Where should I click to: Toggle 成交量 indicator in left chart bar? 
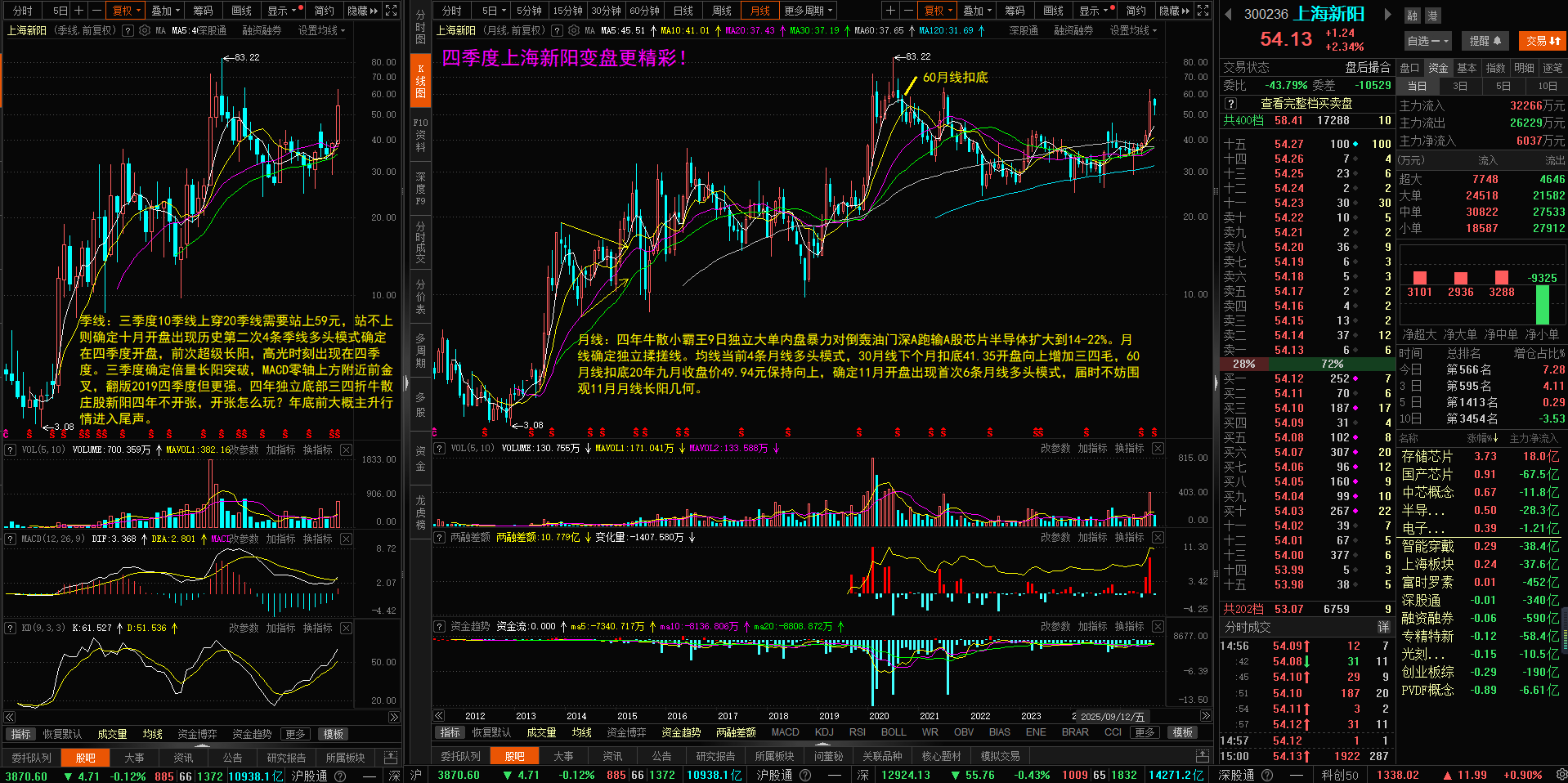tap(112, 734)
